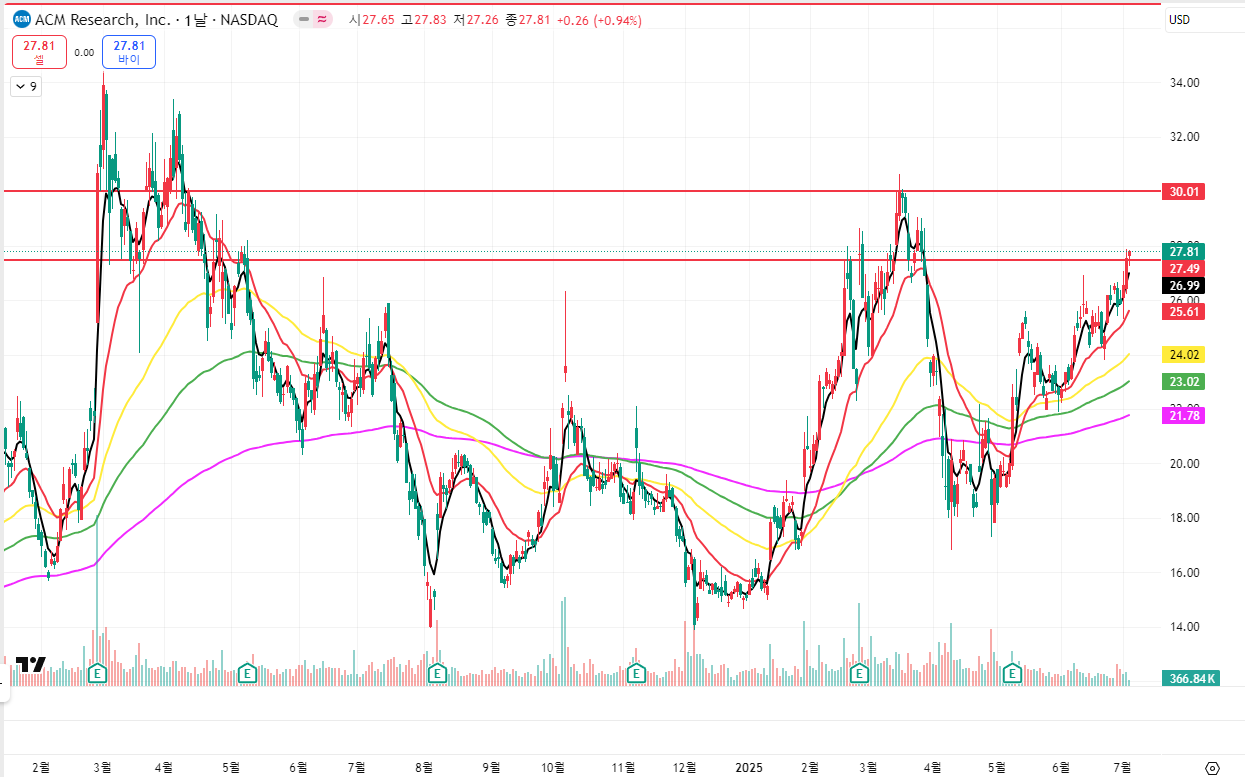The width and height of the screenshot is (1245, 777).
Task: Click the 16.00 price axis value
Action: (x=1184, y=573)
